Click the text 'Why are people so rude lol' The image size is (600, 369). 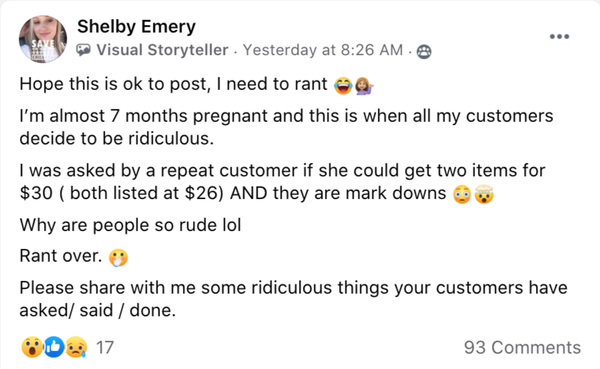[x=130, y=225]
